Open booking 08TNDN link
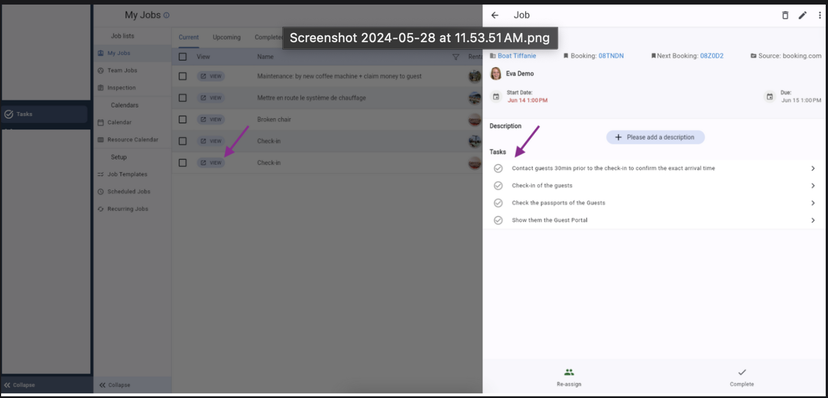 pos(611,55)
